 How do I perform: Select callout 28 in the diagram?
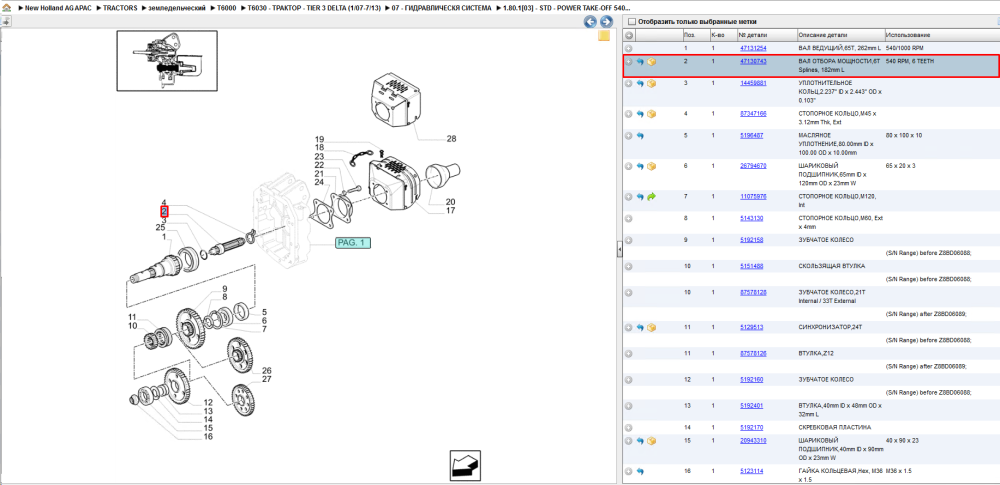pyautogui.click(x=451, y=138)
